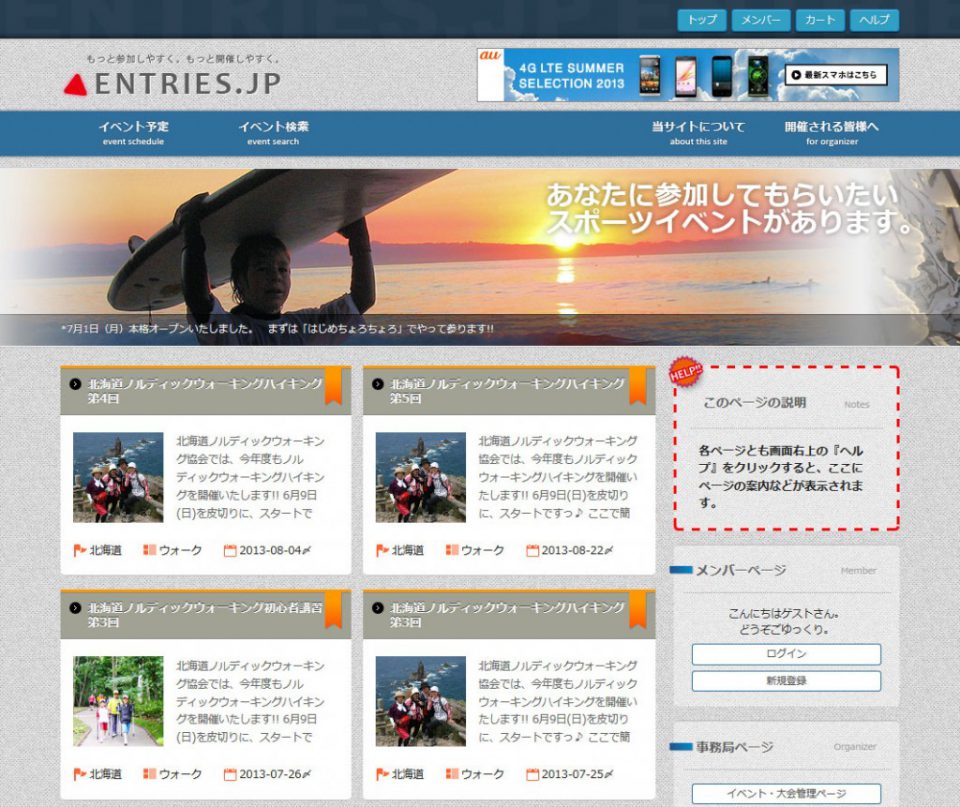Click the flag icon beside 北海道 in 第4回 card
The height and width of the screenshot is (807, 960).
click(x=80, y=550)
